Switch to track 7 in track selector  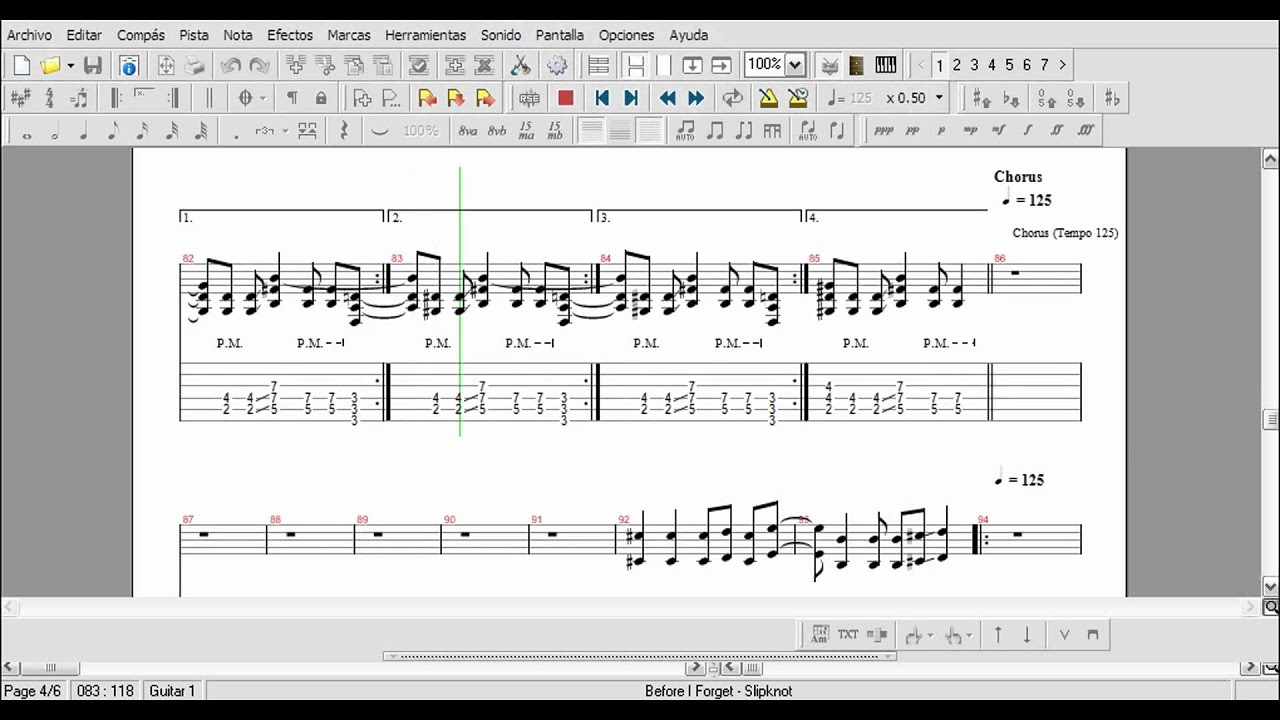click(x=1044, y=65)
